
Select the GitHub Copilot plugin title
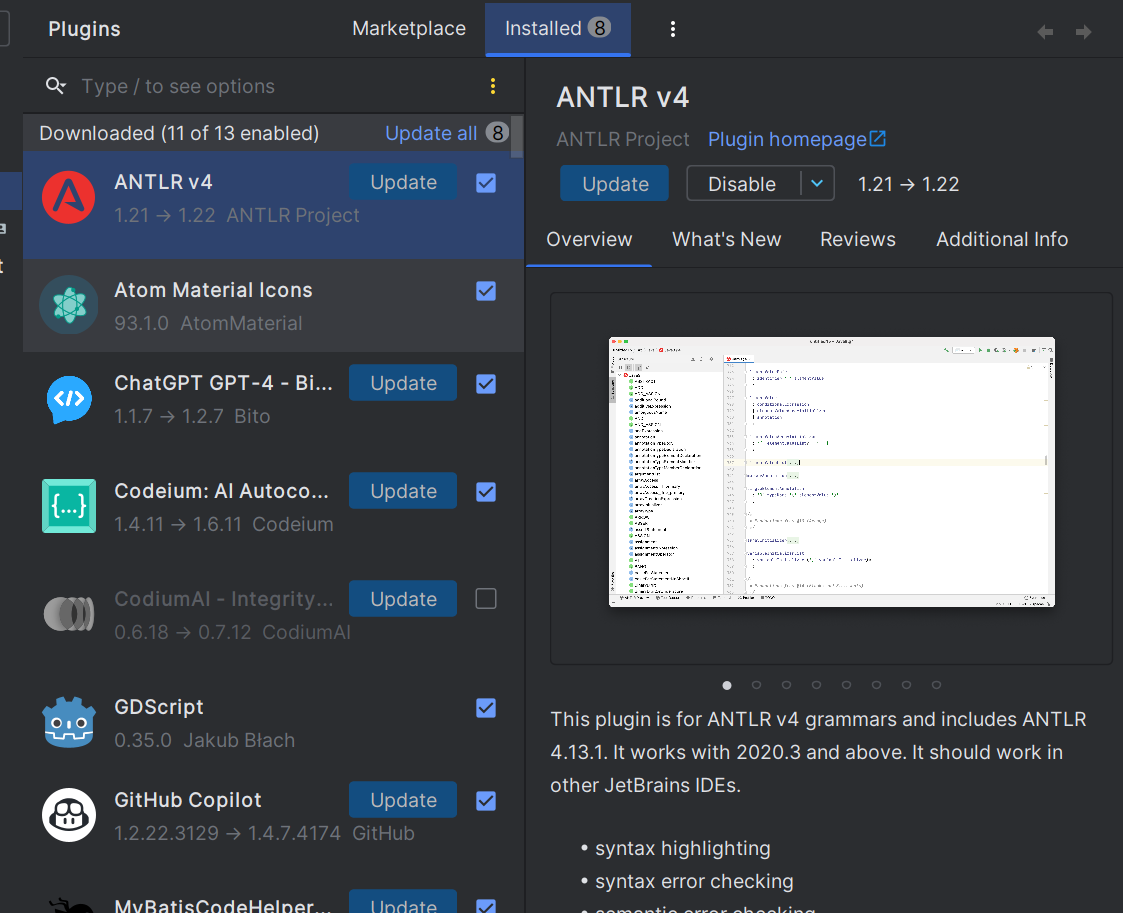[188, 800]
